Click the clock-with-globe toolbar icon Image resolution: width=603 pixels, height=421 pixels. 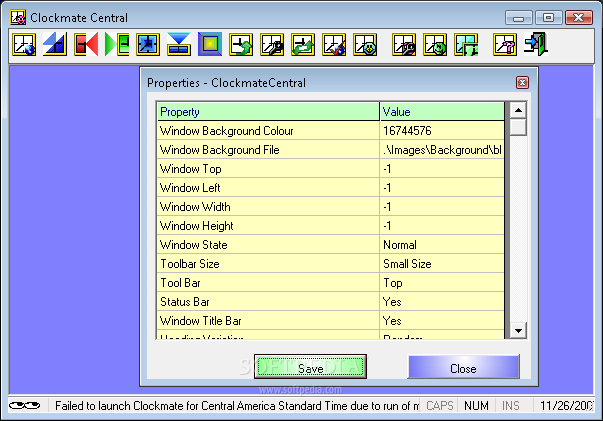click(x=24, y=45)
